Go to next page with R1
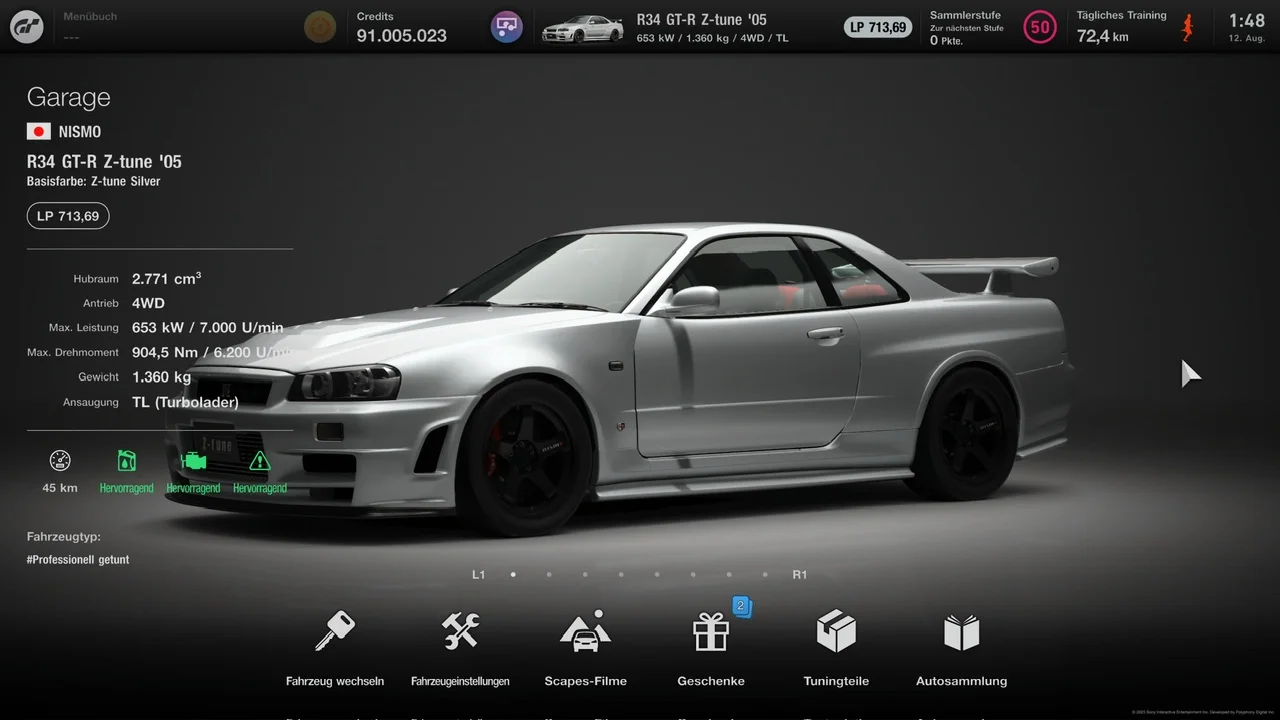Viewport: 1280px width, 720px height. pyautogui.click(x=800, y=575)
